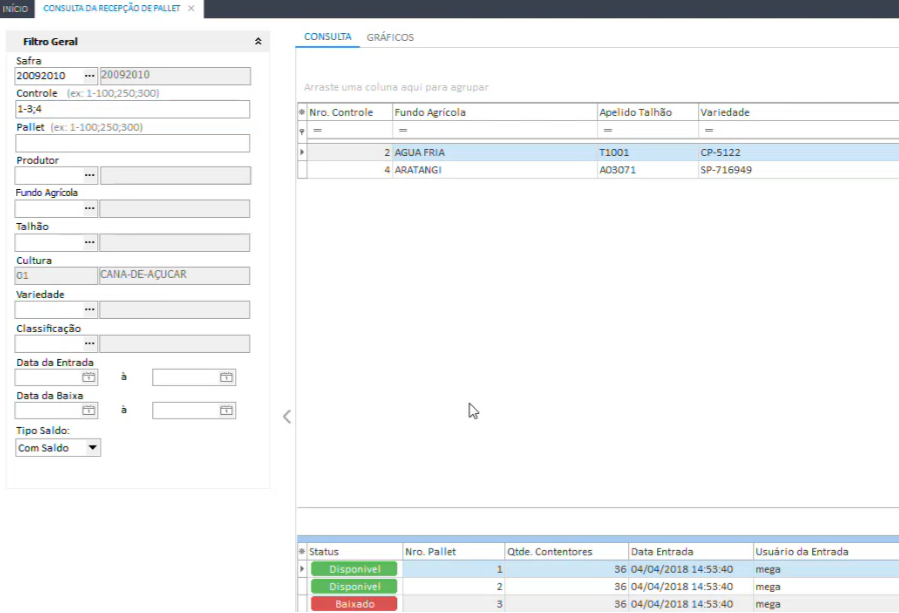Image resolution: width=899 pixels, height=613 pixels.
Task: Click the Pallet filter input field
Action: click(x=132, y=143)
